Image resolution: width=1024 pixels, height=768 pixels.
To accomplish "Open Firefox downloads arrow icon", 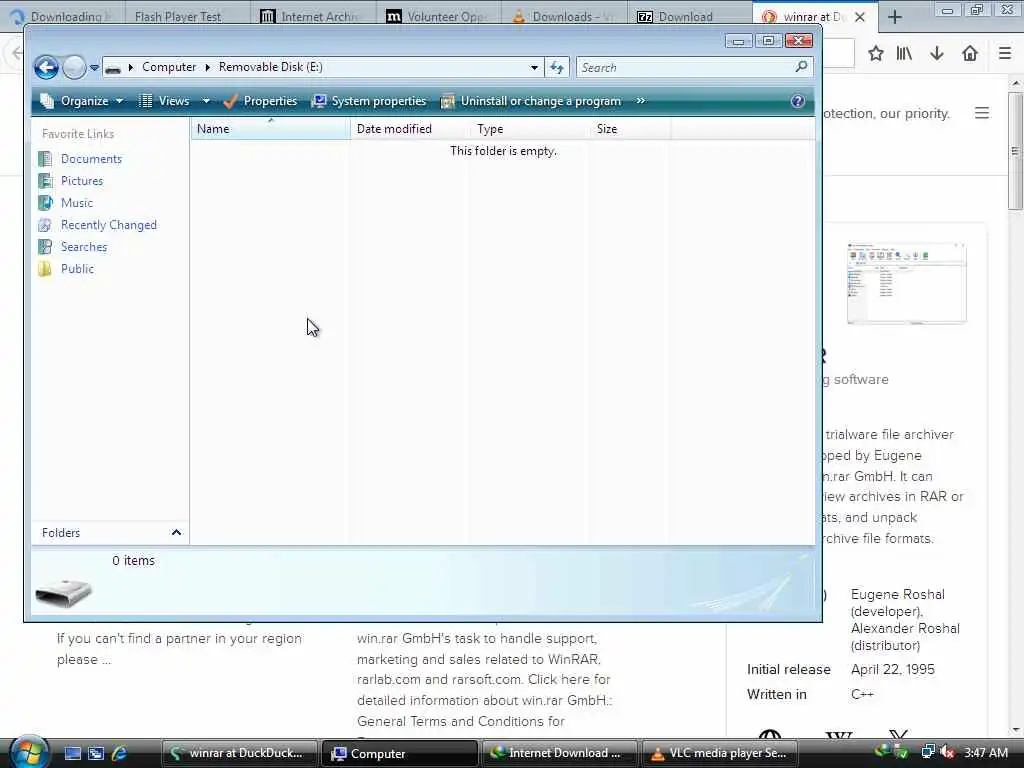I will click(x=936, y=54).
